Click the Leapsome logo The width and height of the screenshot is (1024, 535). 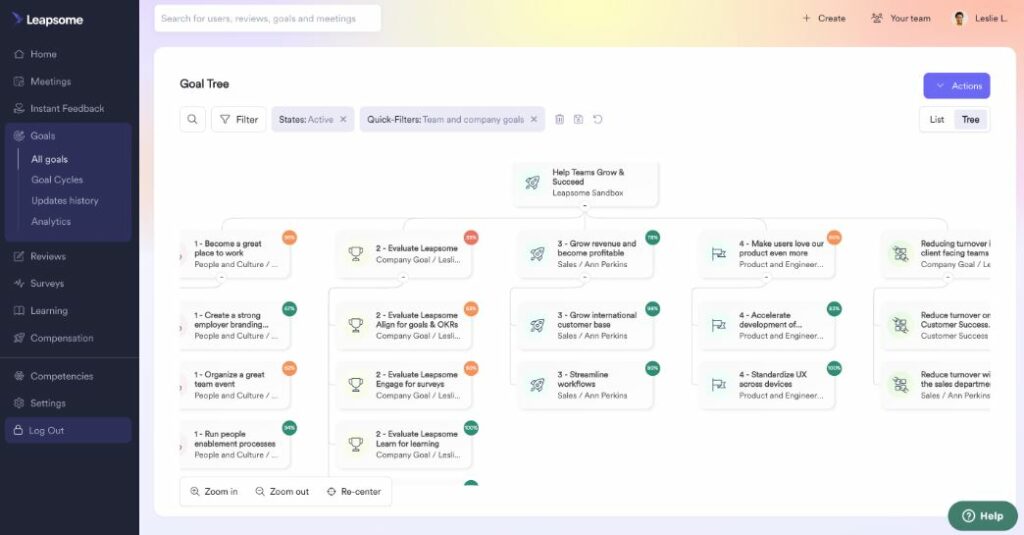(x=48, y=20)
